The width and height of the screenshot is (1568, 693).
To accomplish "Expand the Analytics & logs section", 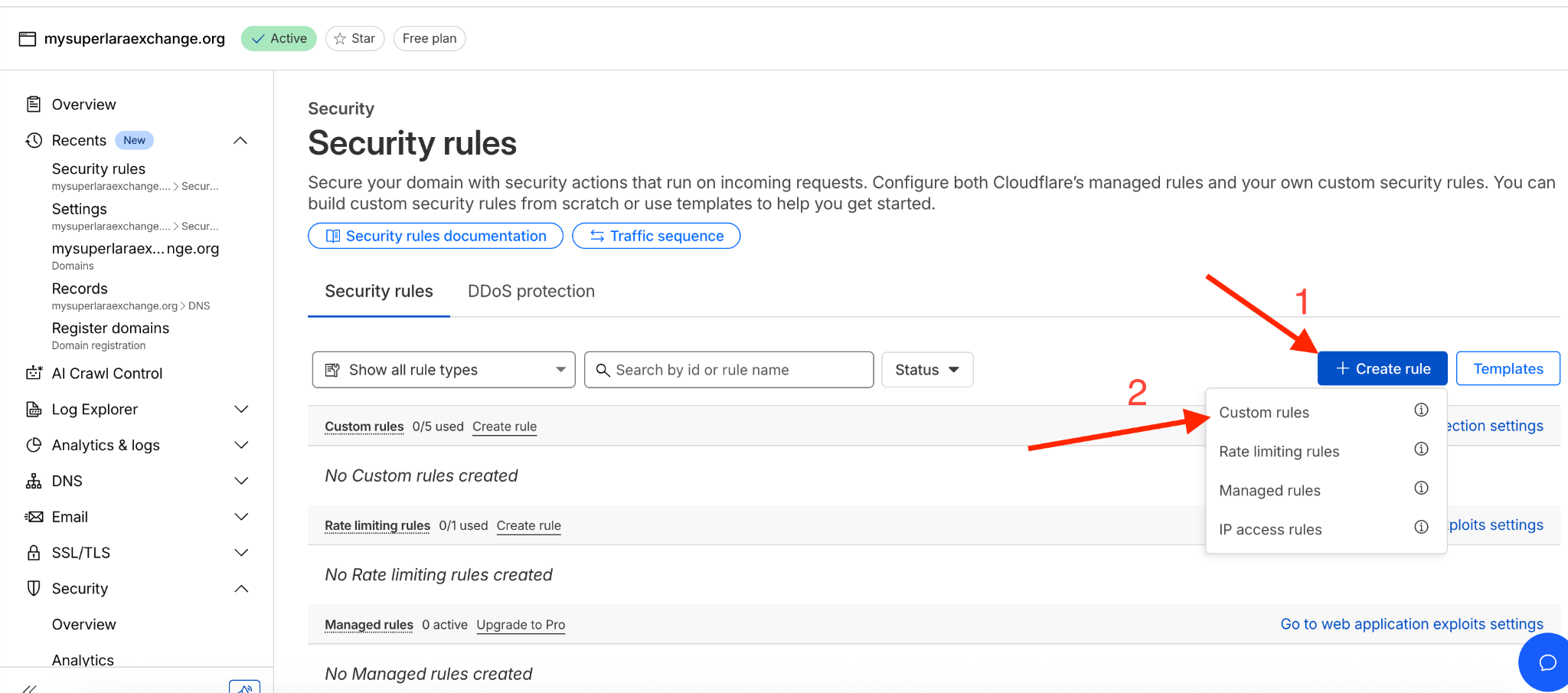I will click(x=240, y=445).
